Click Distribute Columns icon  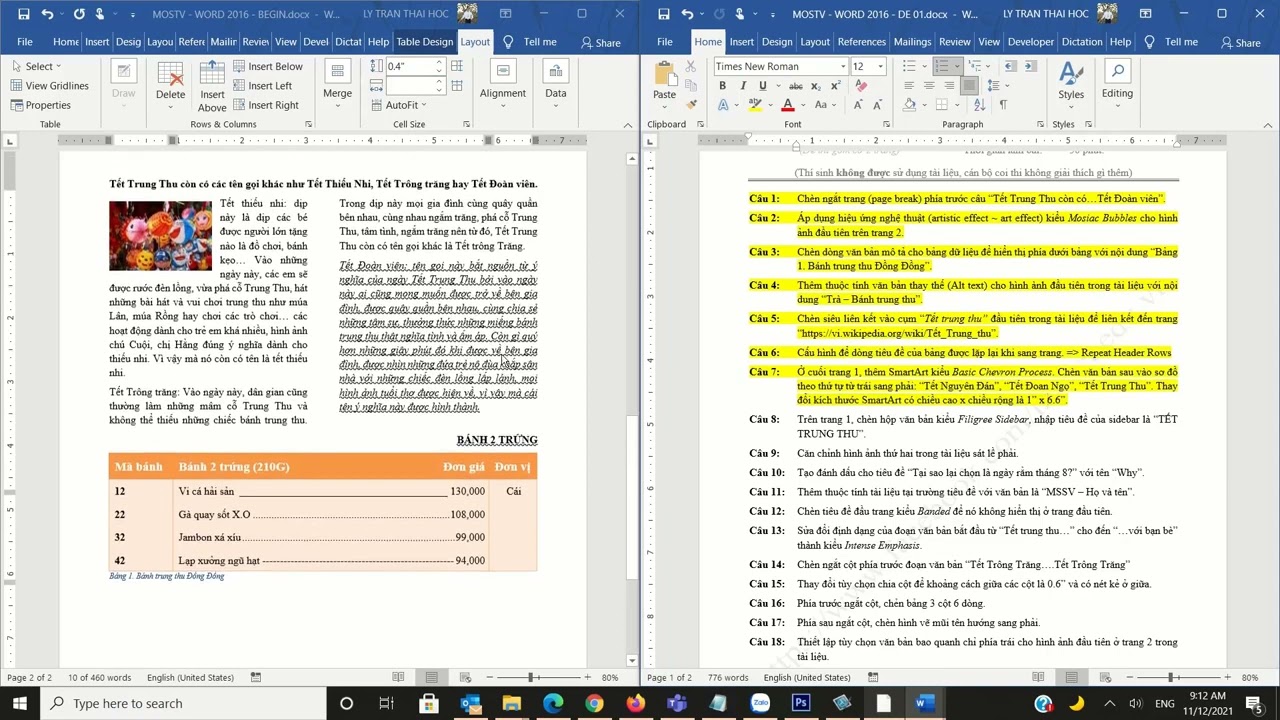(457, 86)
